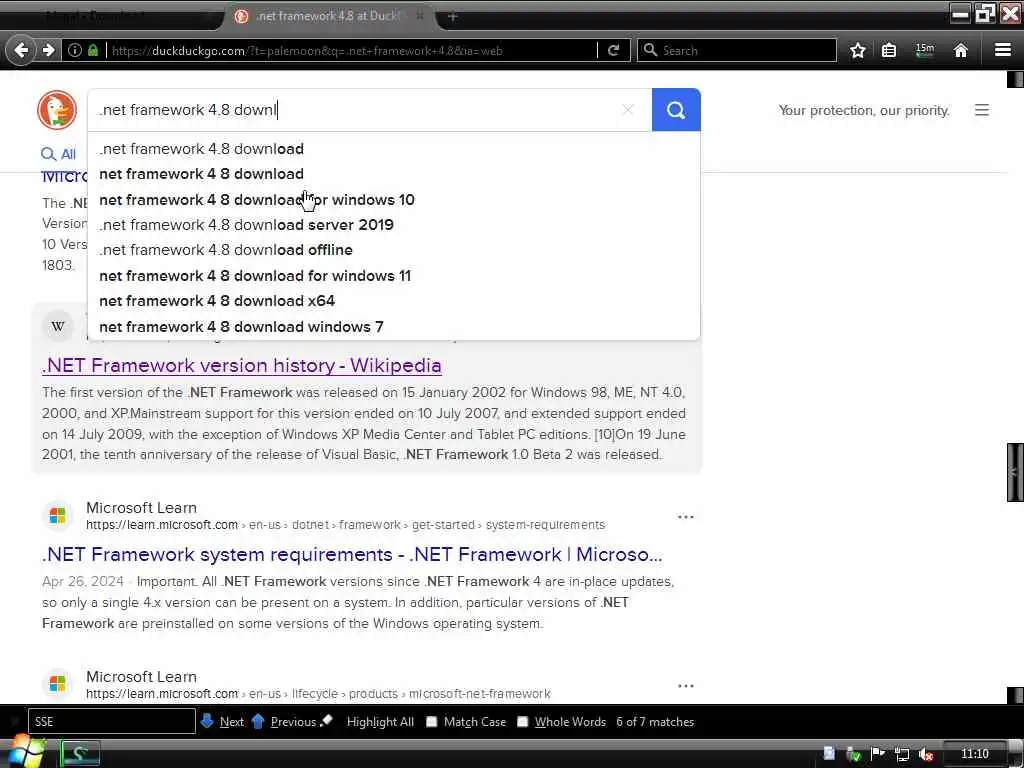Click the green taskbar application button
Screen dimensions: 1024x768
click(80, 754)
